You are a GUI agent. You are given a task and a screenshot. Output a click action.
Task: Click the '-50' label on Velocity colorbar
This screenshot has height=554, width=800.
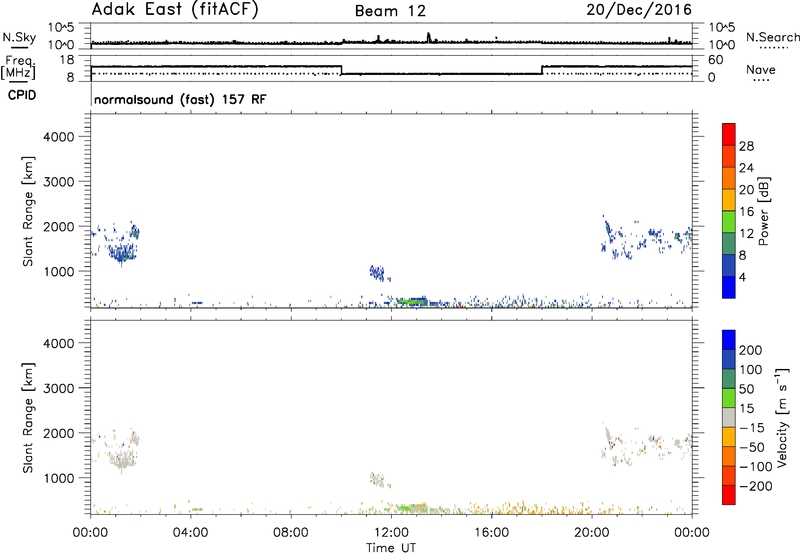[754, 447]
